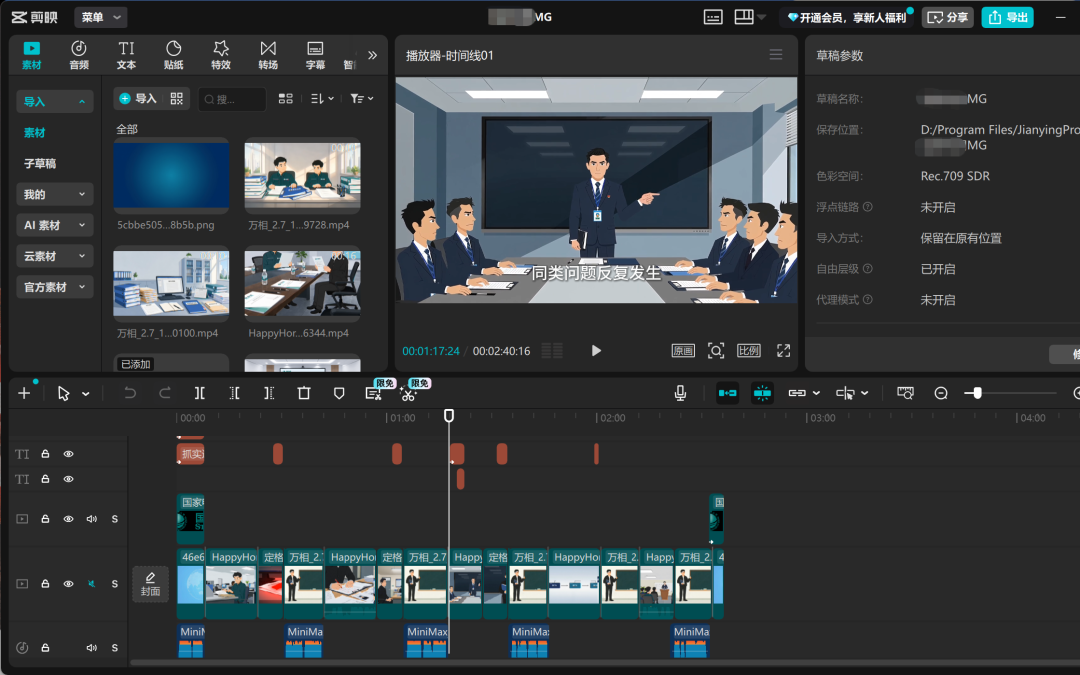Expand the AI 素材 section

point(54,225)
